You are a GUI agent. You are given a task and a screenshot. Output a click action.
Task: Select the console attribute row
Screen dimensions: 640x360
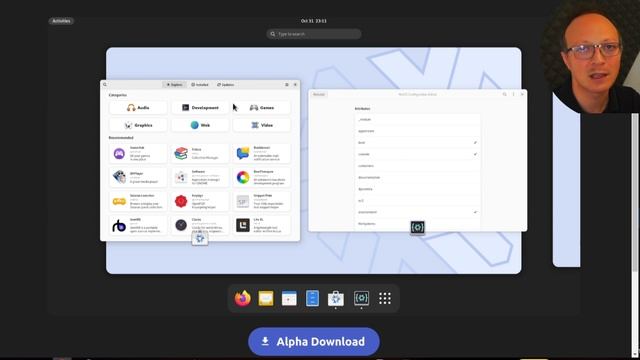pos(417,154)
